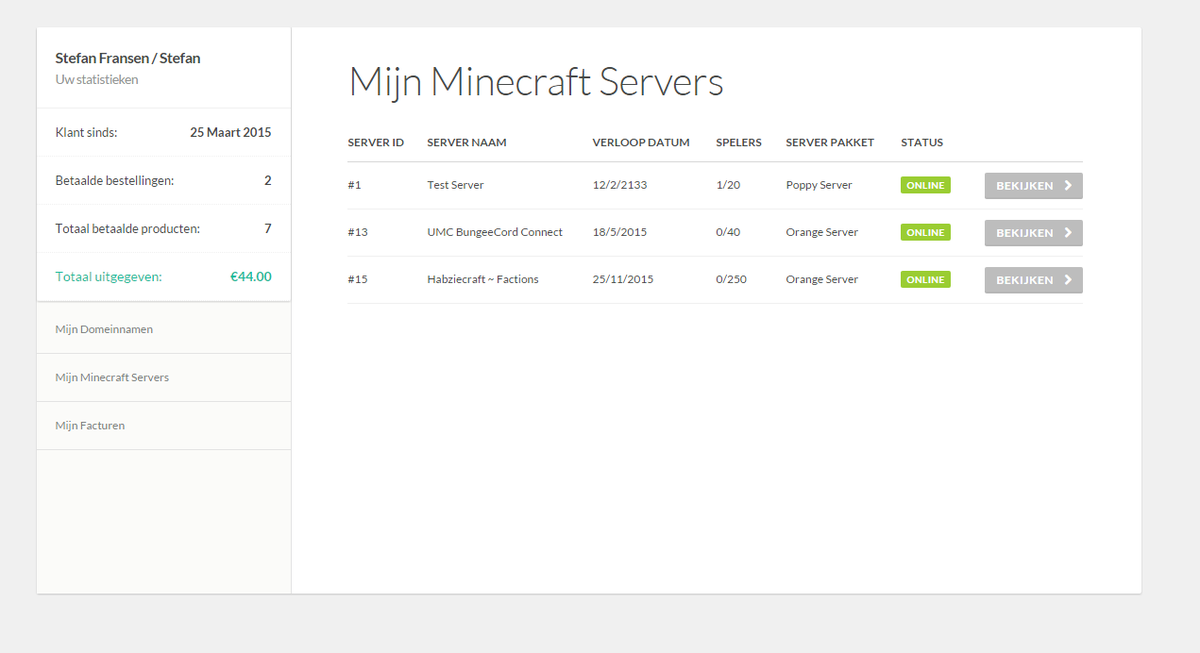Image resolution: width=1200 pixels, height=653 pixels.
Task: Click the SPELERS column header
Action: (739, 142)
